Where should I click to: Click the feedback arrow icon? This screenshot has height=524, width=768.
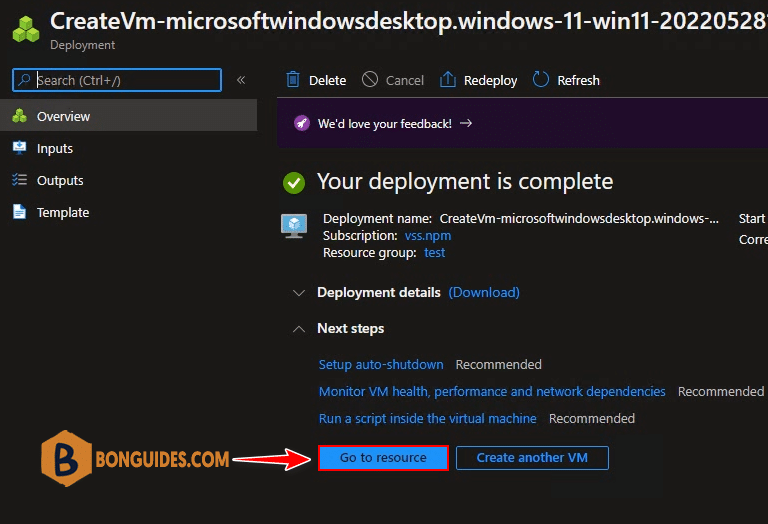[466, 123]
